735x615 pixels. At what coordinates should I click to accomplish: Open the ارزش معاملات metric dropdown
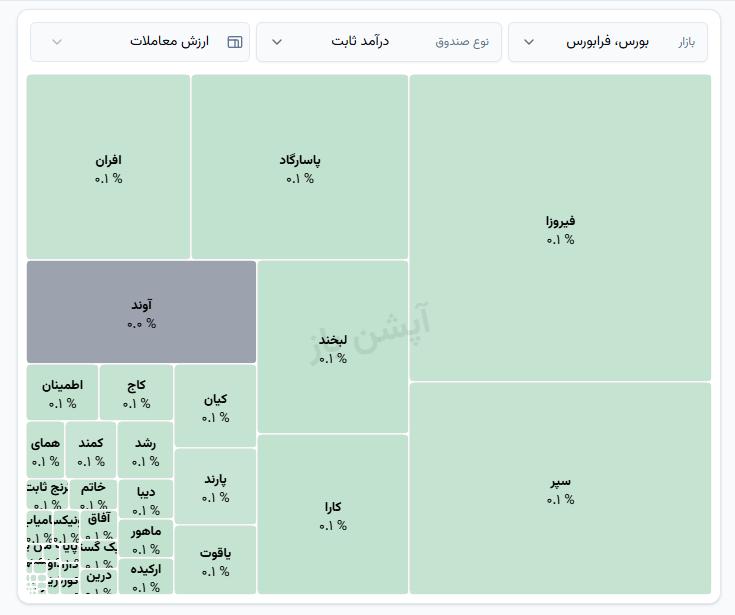[140, 42]
